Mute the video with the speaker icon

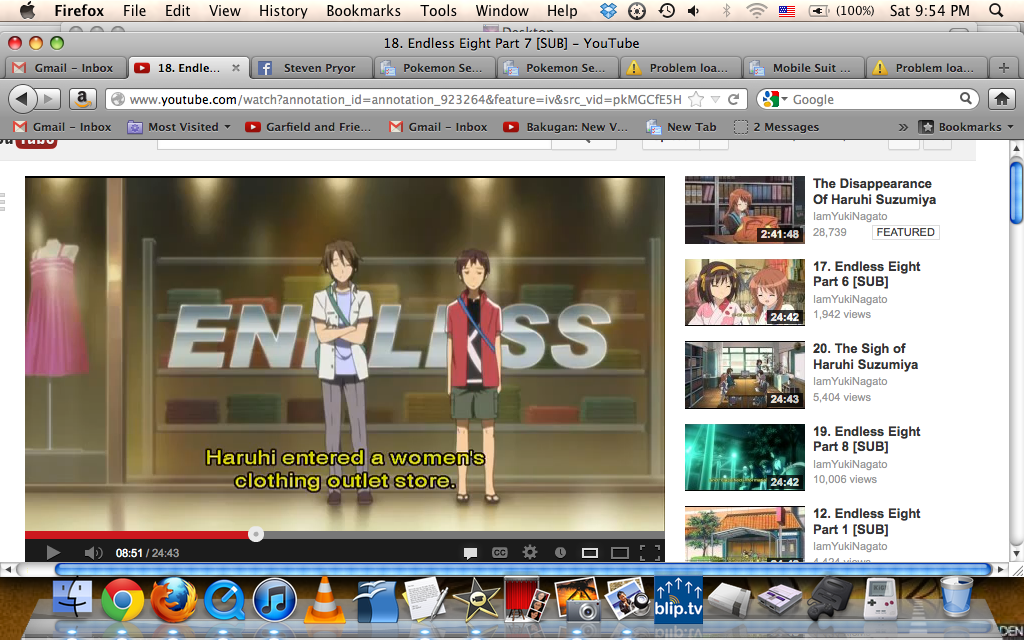click(x=93, y=552)
